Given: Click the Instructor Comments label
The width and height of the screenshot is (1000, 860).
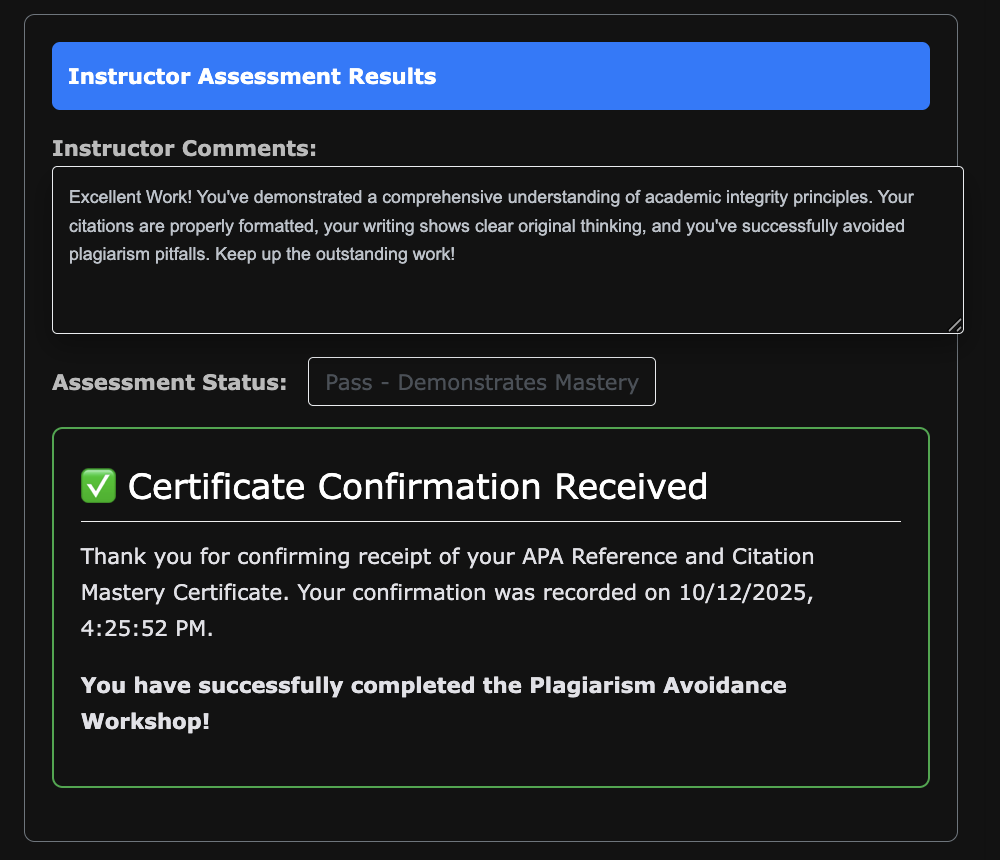Looking at the screenshot, I should [184, 149].
